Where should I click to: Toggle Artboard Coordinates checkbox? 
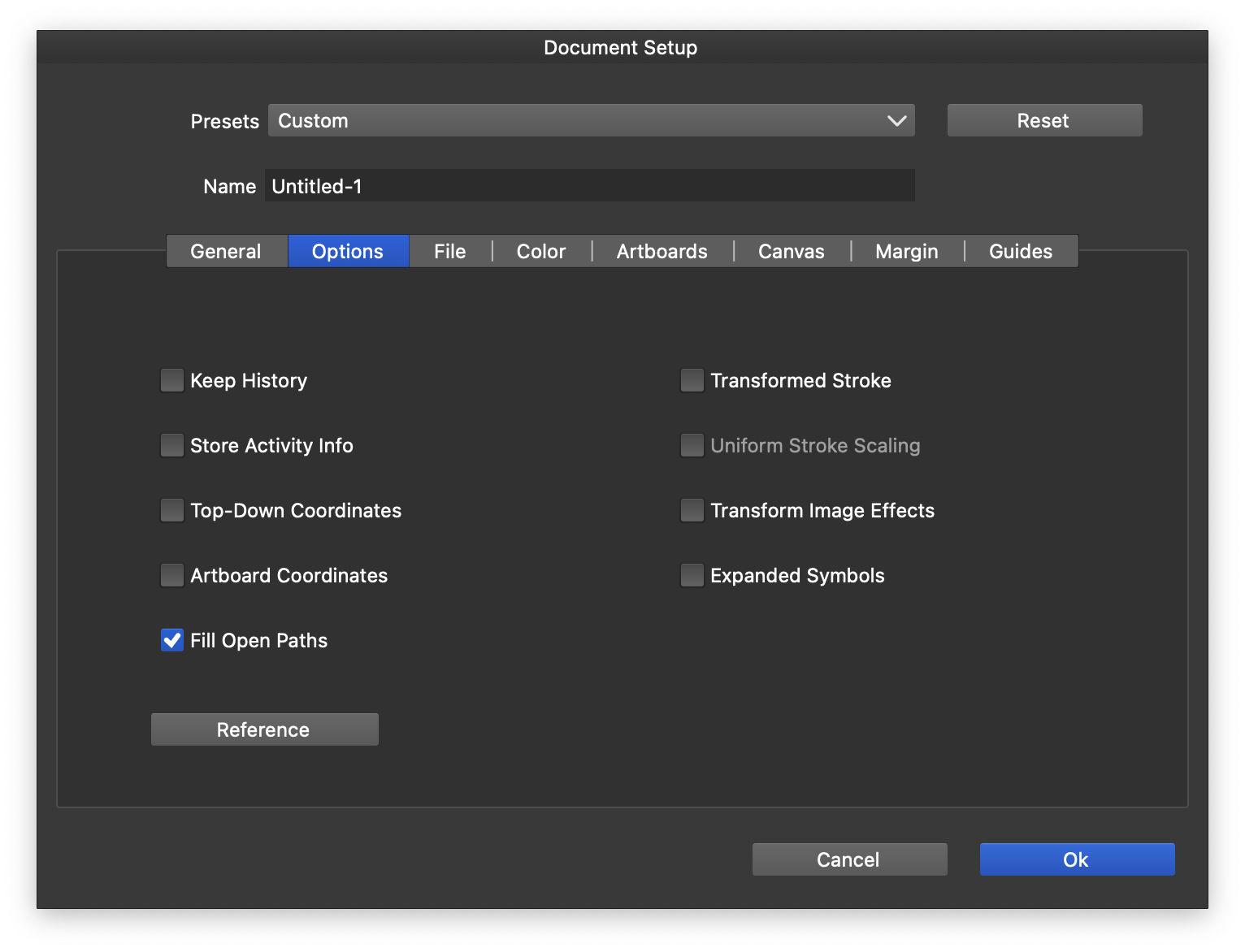172,576
